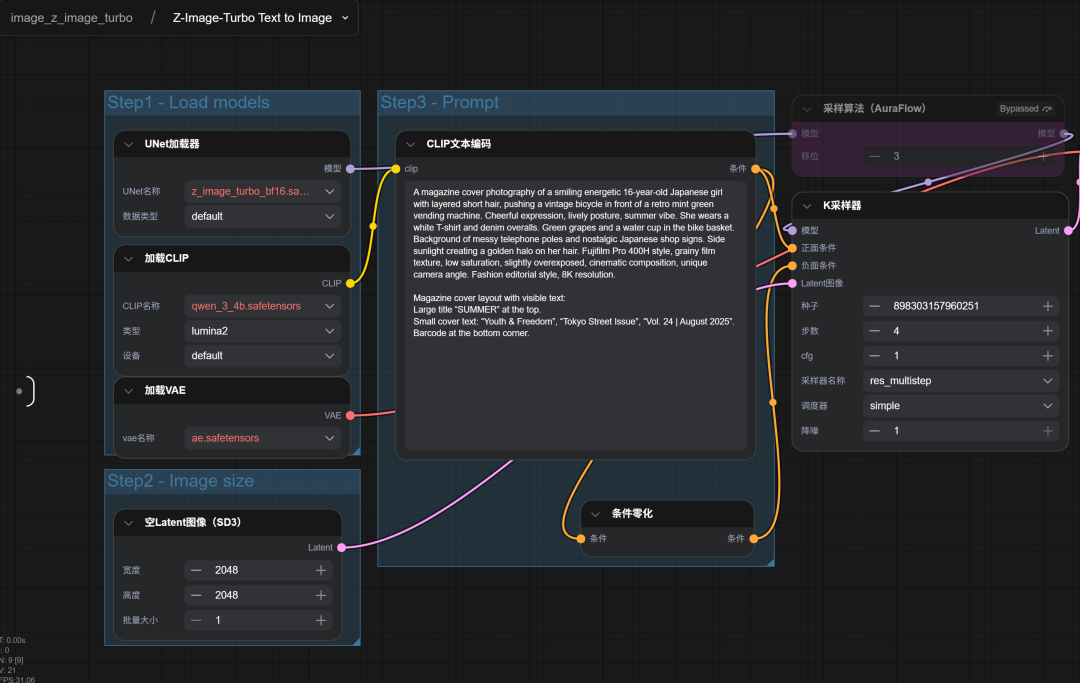Click plus icon next to width 2048
The width and height of the screenshot is (1080, 683).
(x=321, y=570)
